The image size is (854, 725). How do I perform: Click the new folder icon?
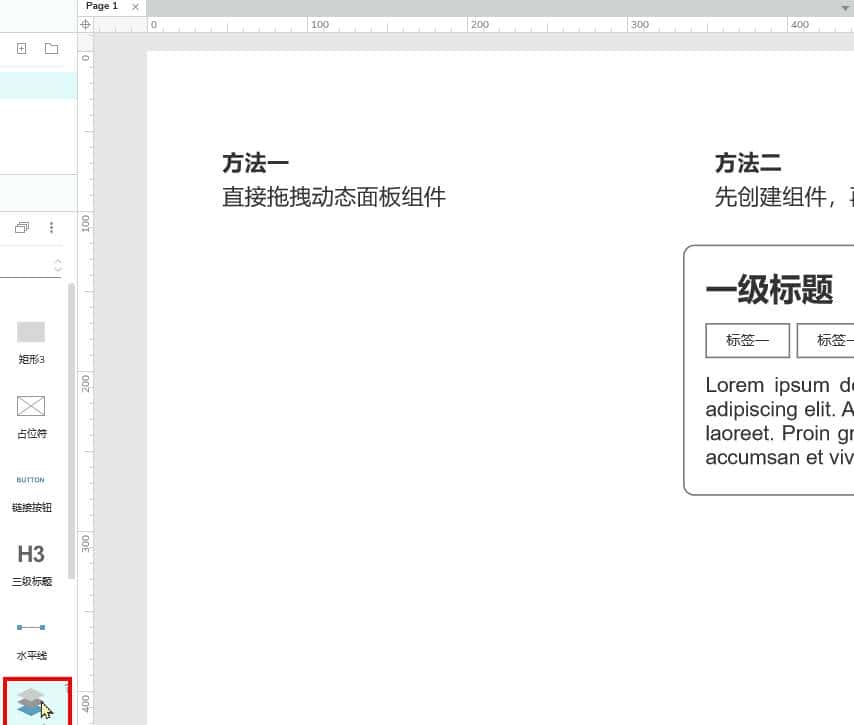pos(51,47)
